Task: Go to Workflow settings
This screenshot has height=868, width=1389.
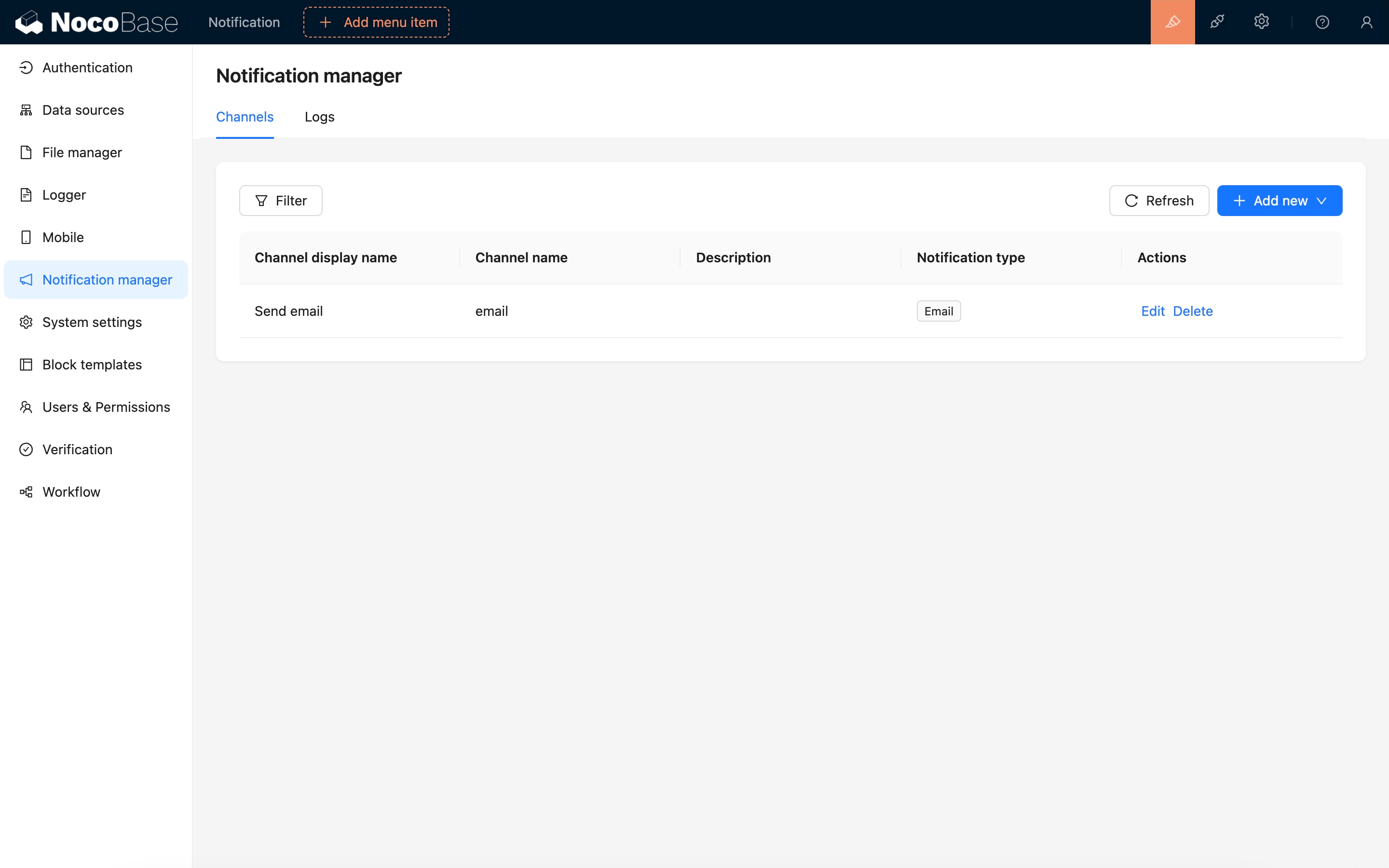Action: coord(71,492)
